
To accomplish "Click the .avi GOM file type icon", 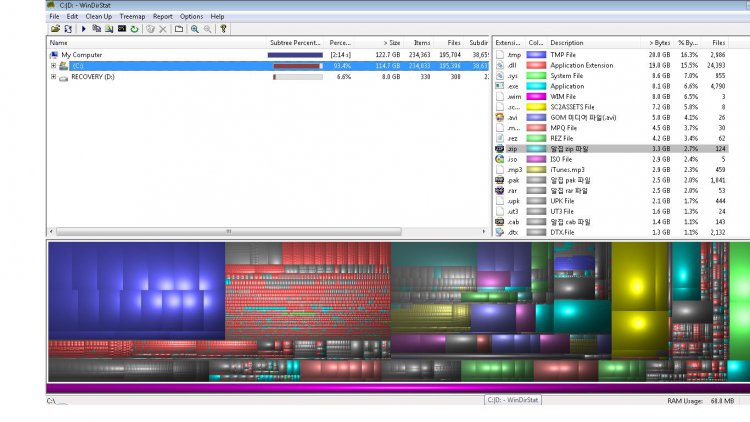I will click(x=500, y=117).
